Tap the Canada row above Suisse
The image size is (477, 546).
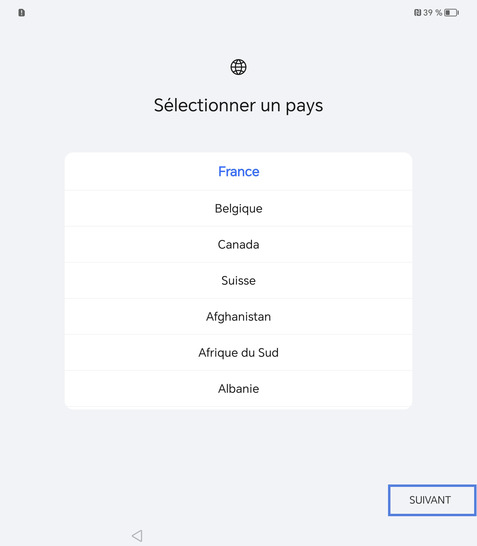coord(238,244)
